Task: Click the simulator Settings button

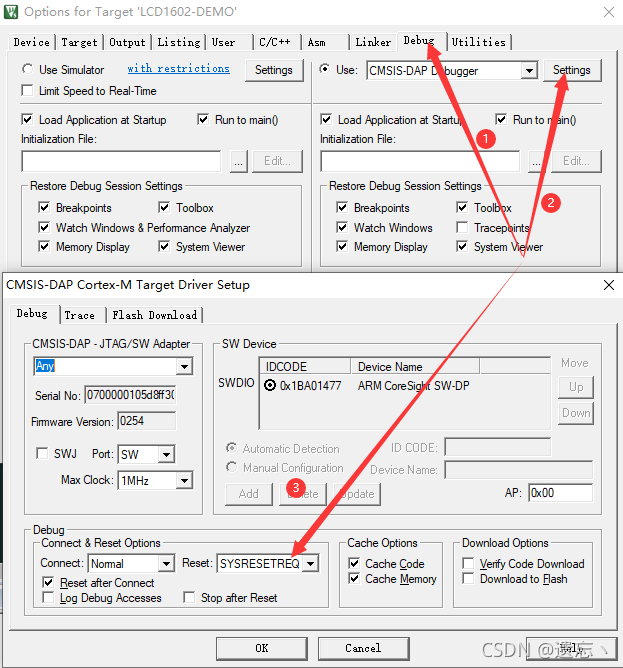Action: click(274, 70)
